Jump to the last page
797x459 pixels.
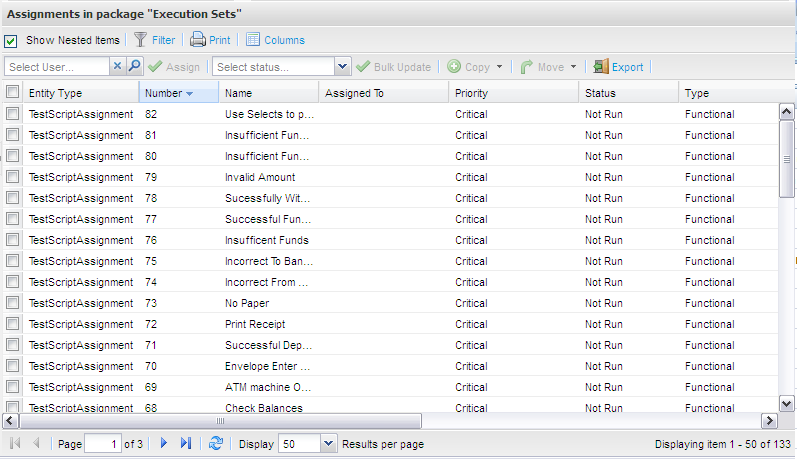186,443
